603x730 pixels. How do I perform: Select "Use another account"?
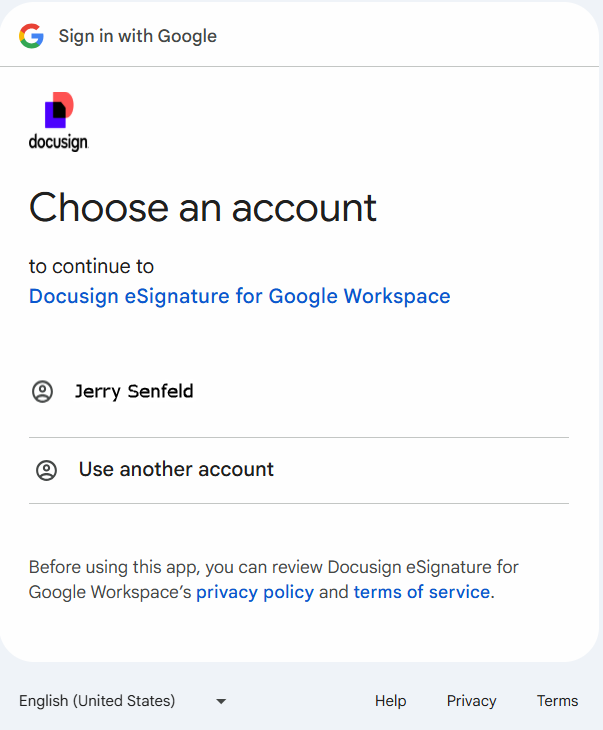pyautogui.click(x=176, y=469)
